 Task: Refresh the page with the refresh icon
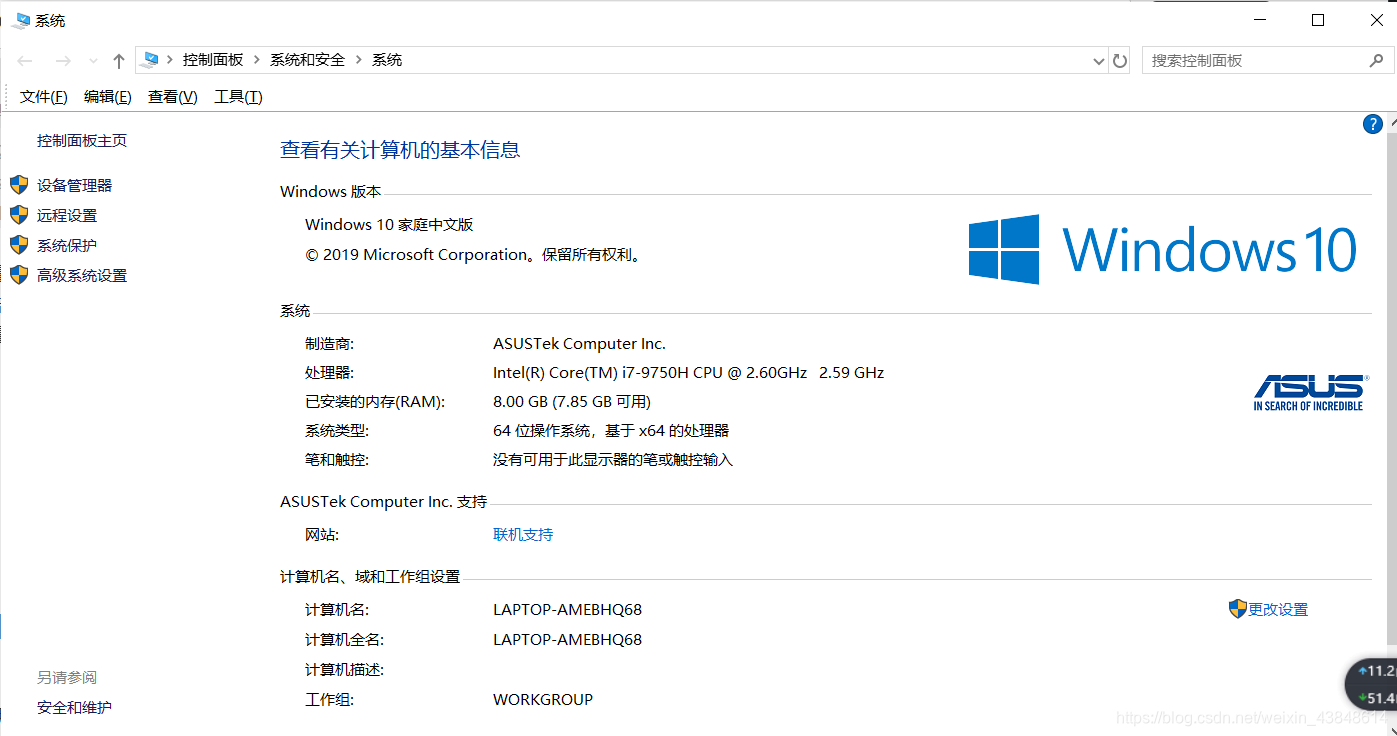pos(1120,61)
